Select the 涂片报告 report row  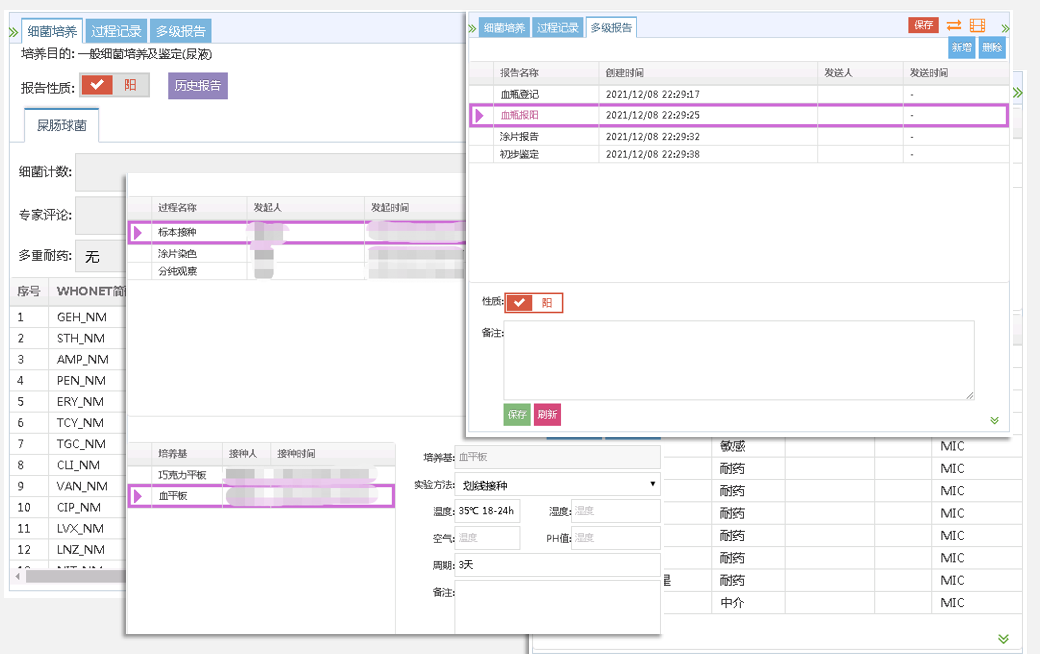click(x=739, y=137)
